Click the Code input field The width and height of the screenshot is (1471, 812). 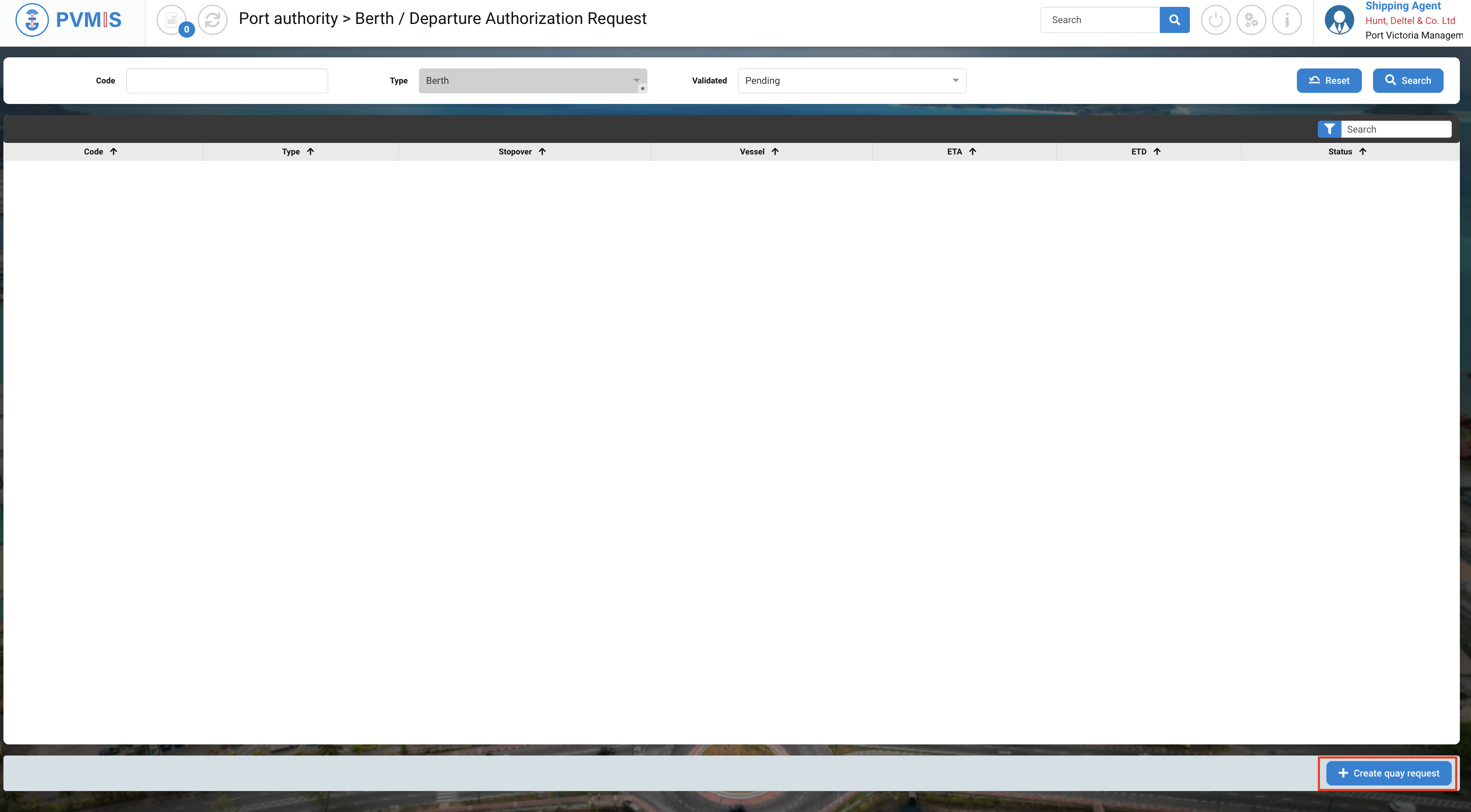tap(227, 80)
